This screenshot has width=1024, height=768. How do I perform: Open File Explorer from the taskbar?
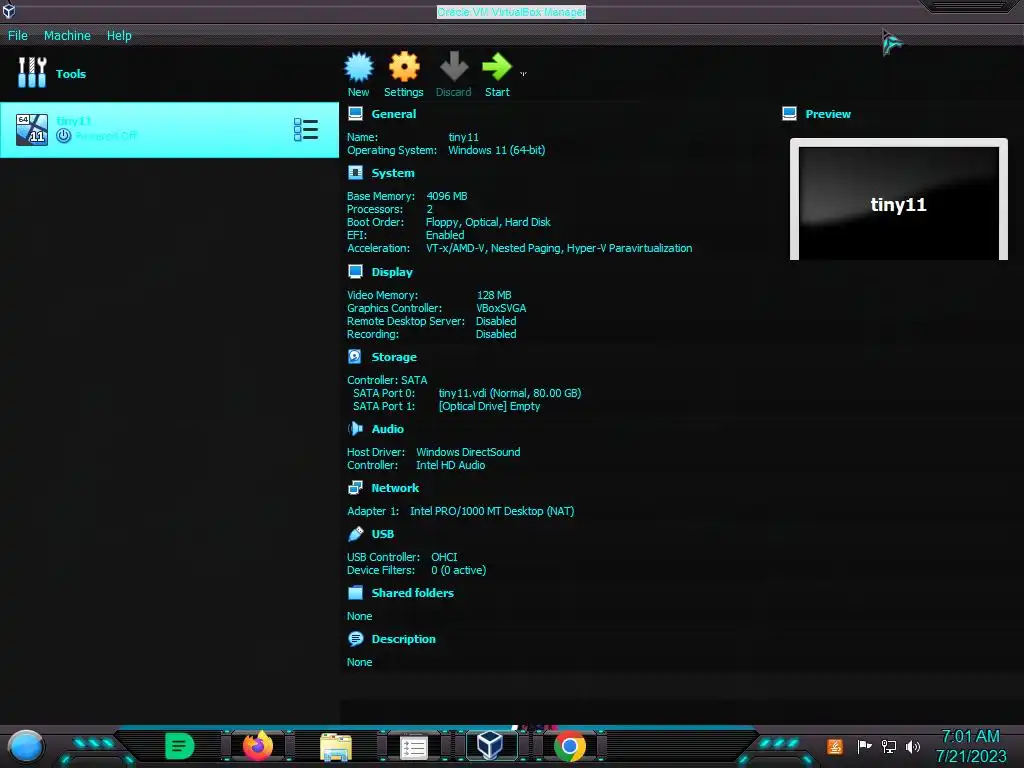pyautogui.click(x=336, y=746)
